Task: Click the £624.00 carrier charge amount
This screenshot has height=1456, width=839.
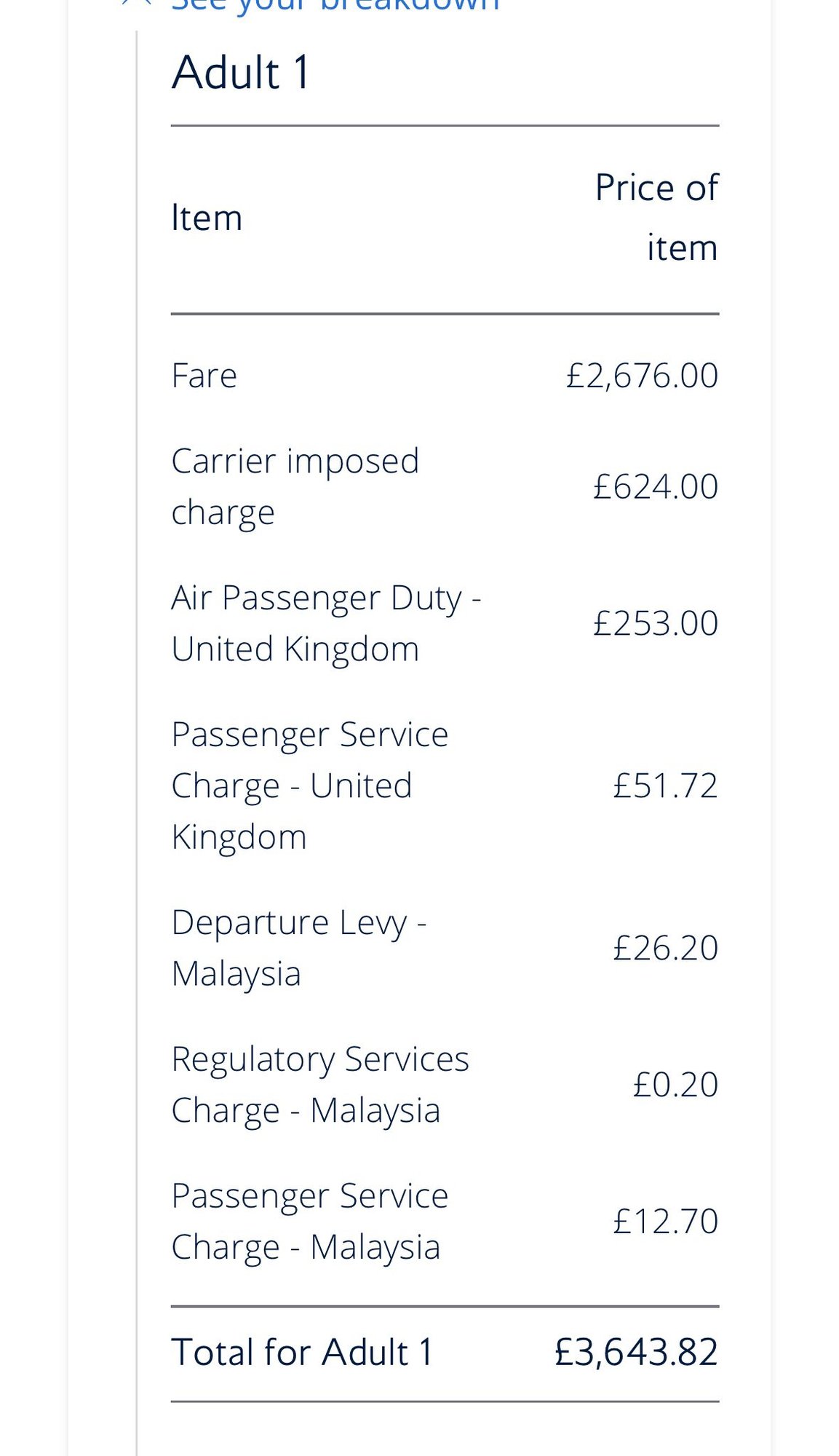Action: point(655,486)
